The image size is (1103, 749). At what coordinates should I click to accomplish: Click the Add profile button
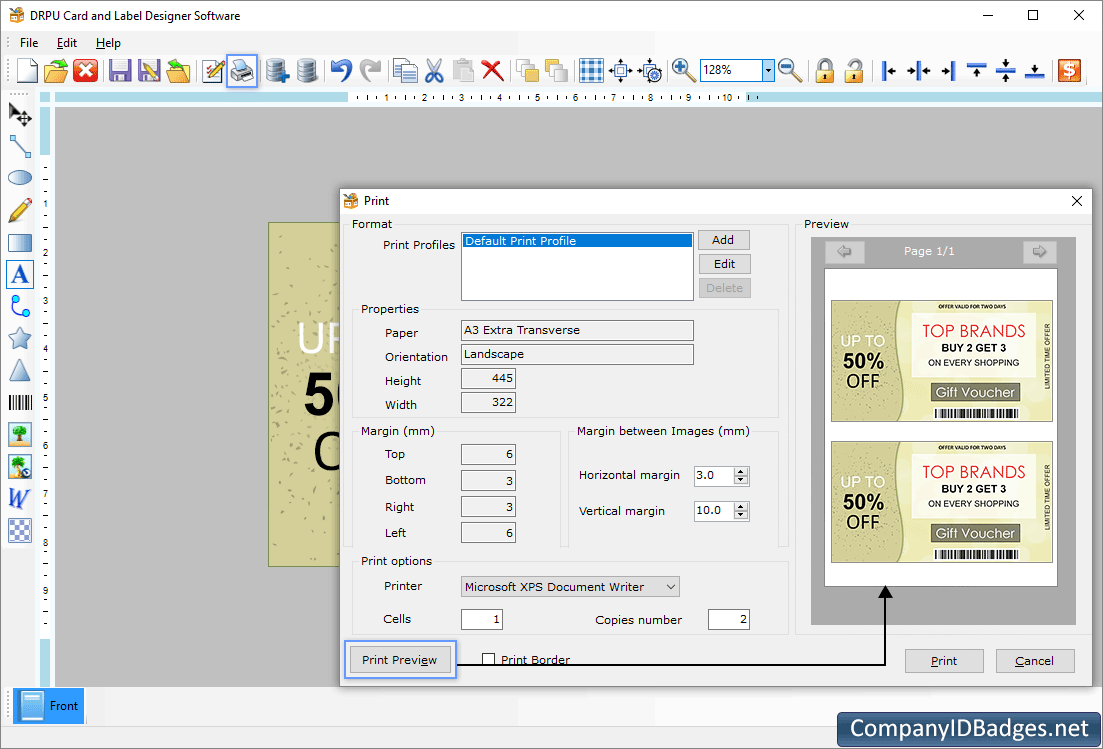(723, 240)
